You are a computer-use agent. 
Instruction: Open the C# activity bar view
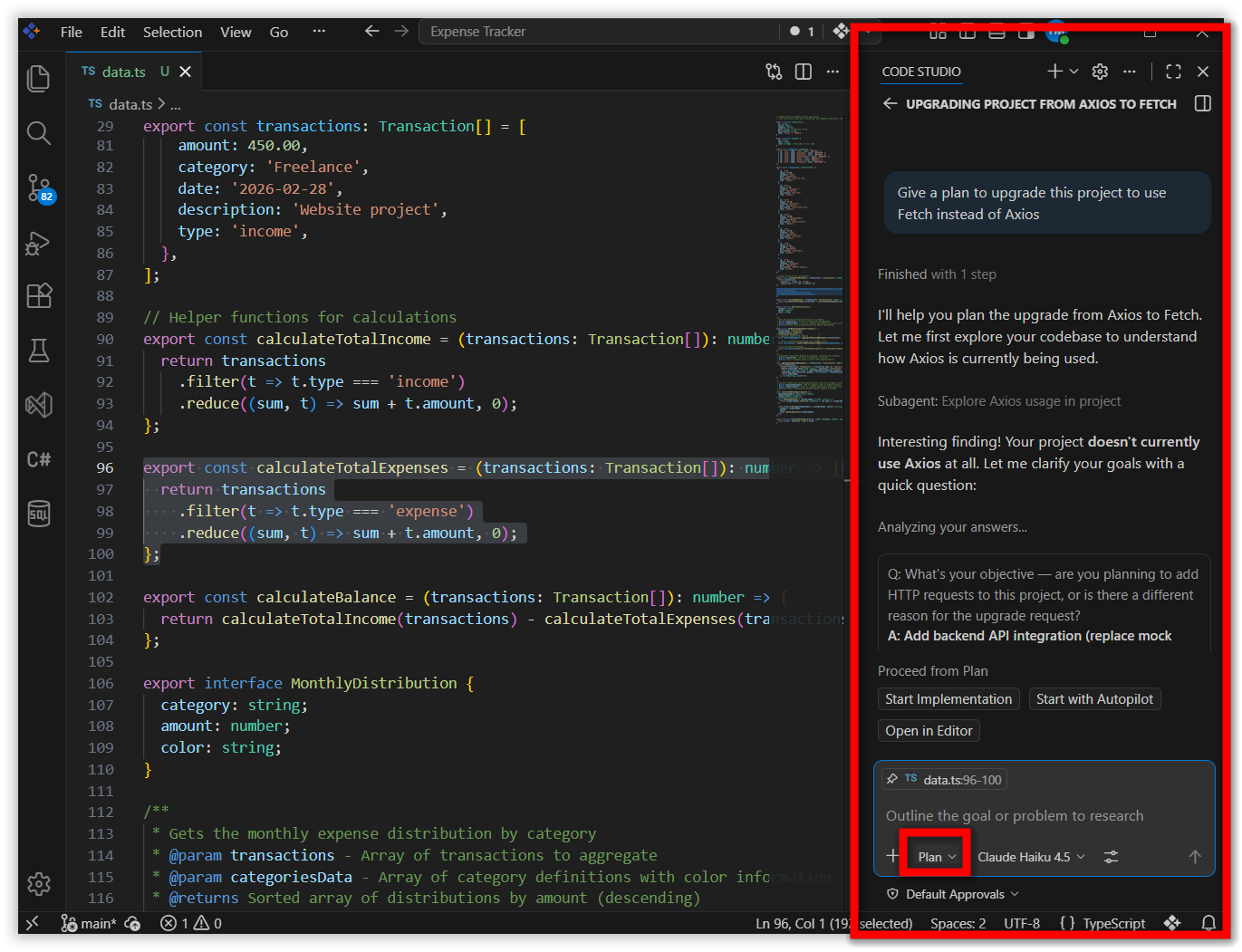pos(38,459)
